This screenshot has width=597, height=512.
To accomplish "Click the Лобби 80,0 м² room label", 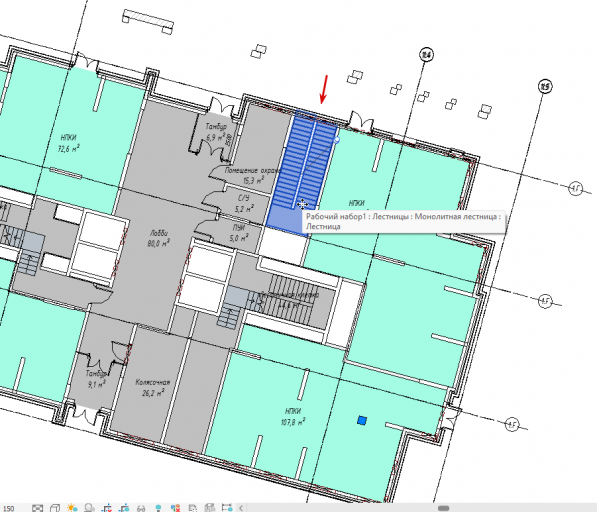I will click(158, 238).
